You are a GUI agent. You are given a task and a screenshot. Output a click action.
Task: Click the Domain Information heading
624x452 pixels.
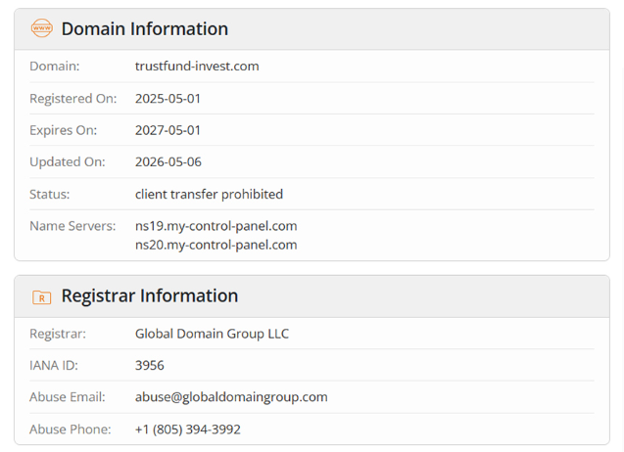[x=145, y=29]
